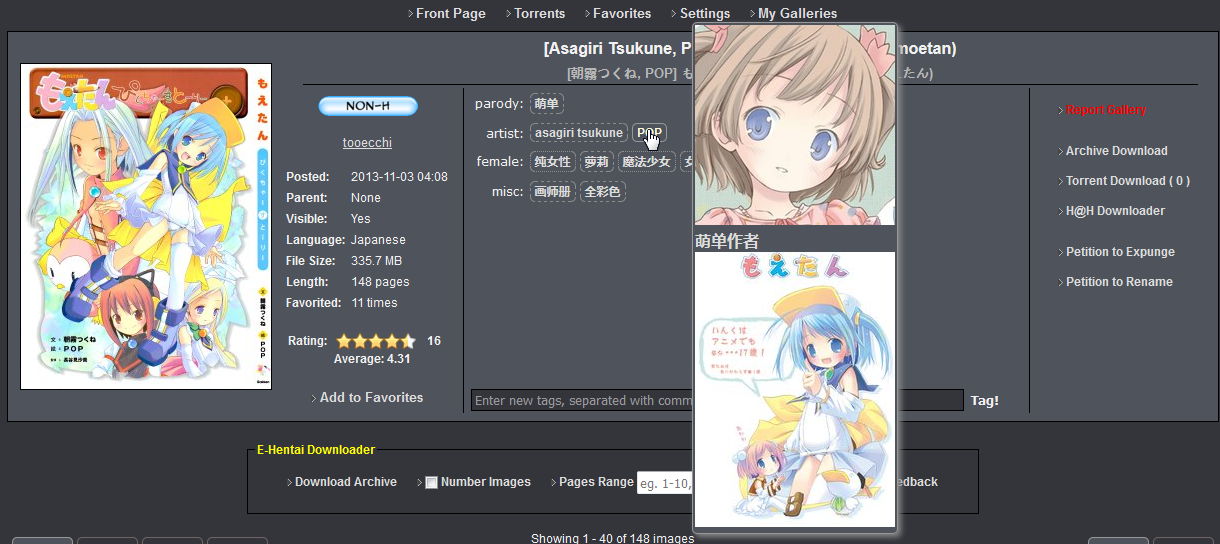Screen dimensions: 1220x544
Task: Open the Torrent Download link
Action: click(1127, 181)
